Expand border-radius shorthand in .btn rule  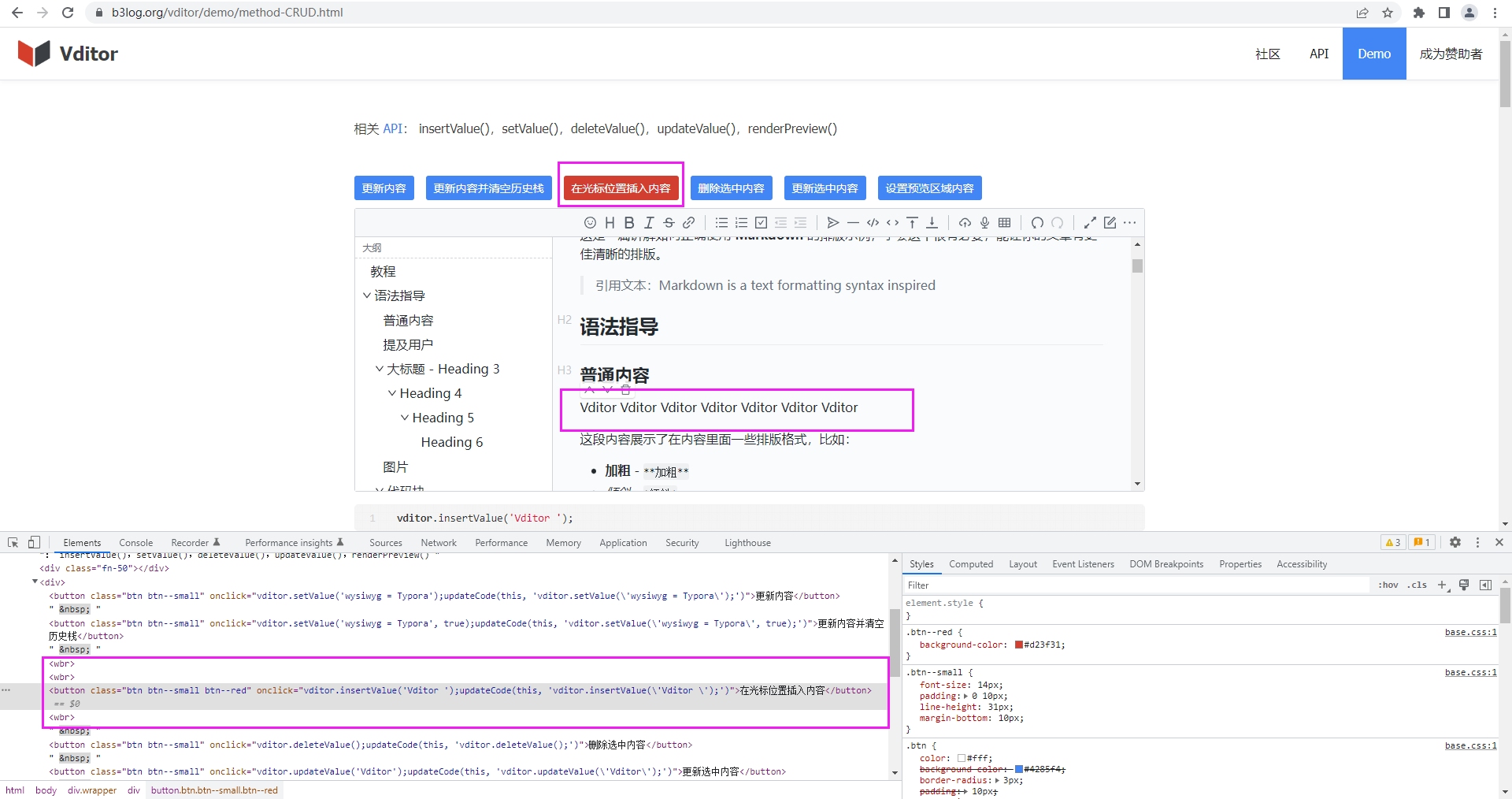pyautogui.click(x=997, y=780)
